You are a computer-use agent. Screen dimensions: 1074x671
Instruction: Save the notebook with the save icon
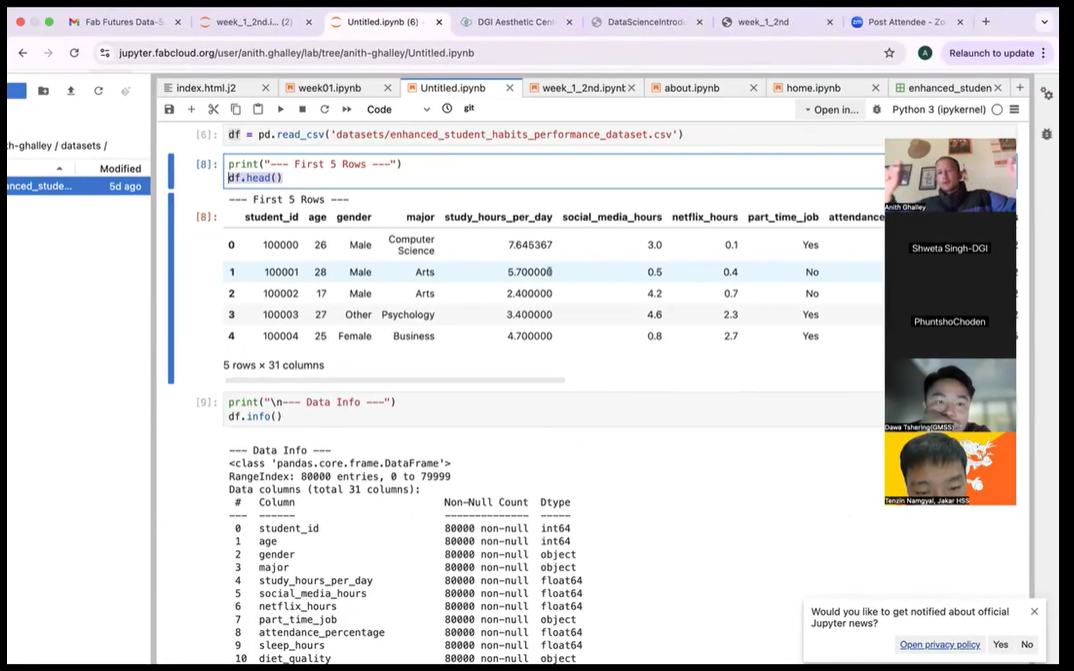click(169, 109)
